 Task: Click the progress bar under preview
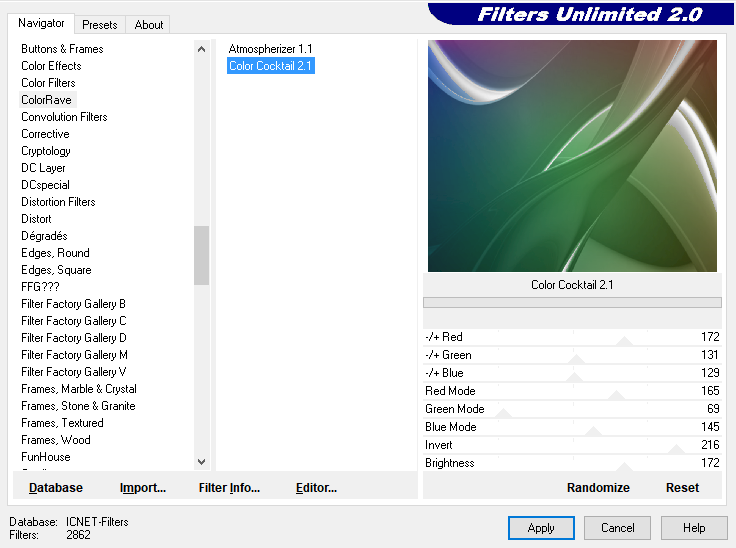pos(572,303)
